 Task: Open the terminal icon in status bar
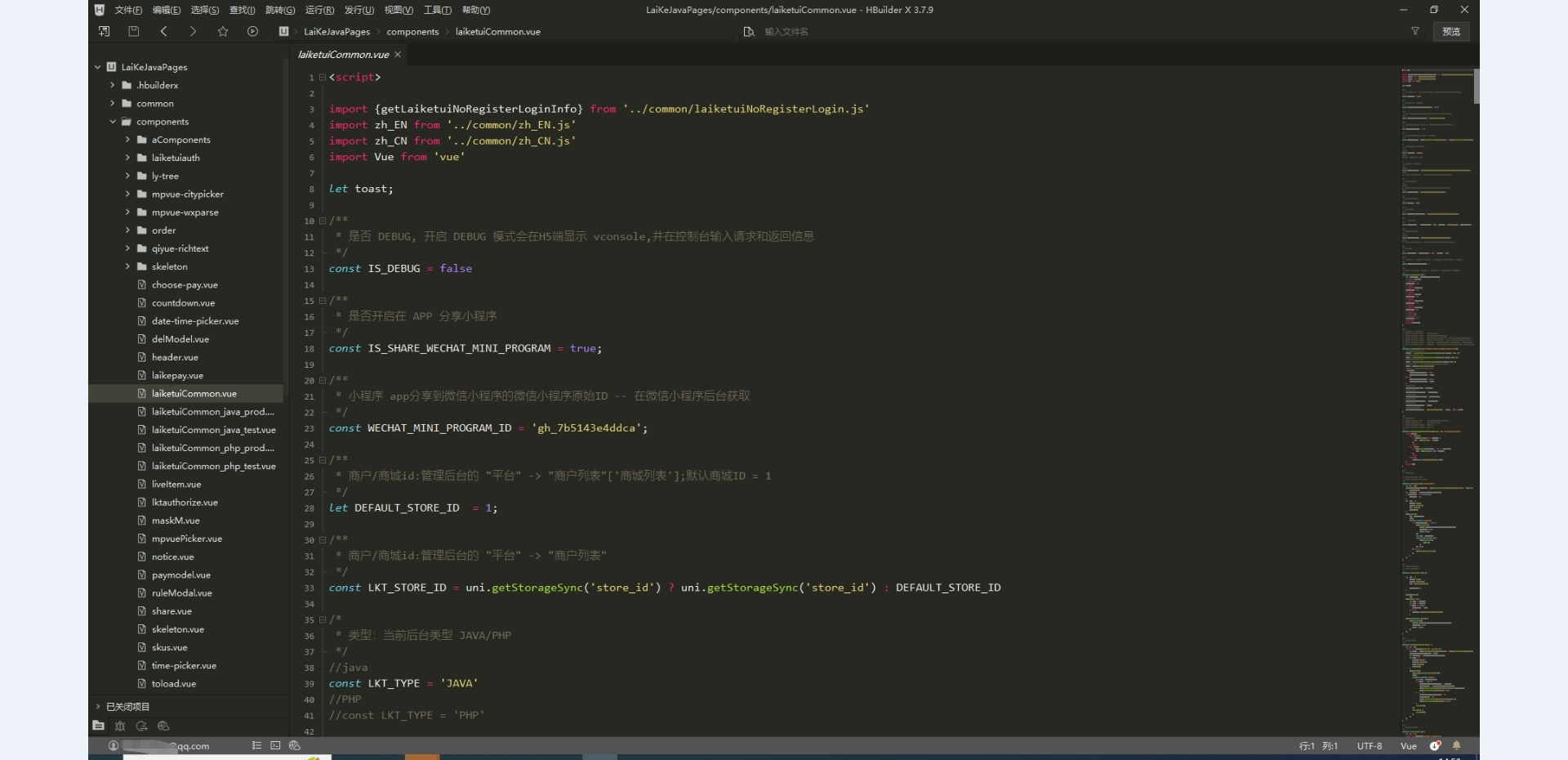[x=275, y=745]
